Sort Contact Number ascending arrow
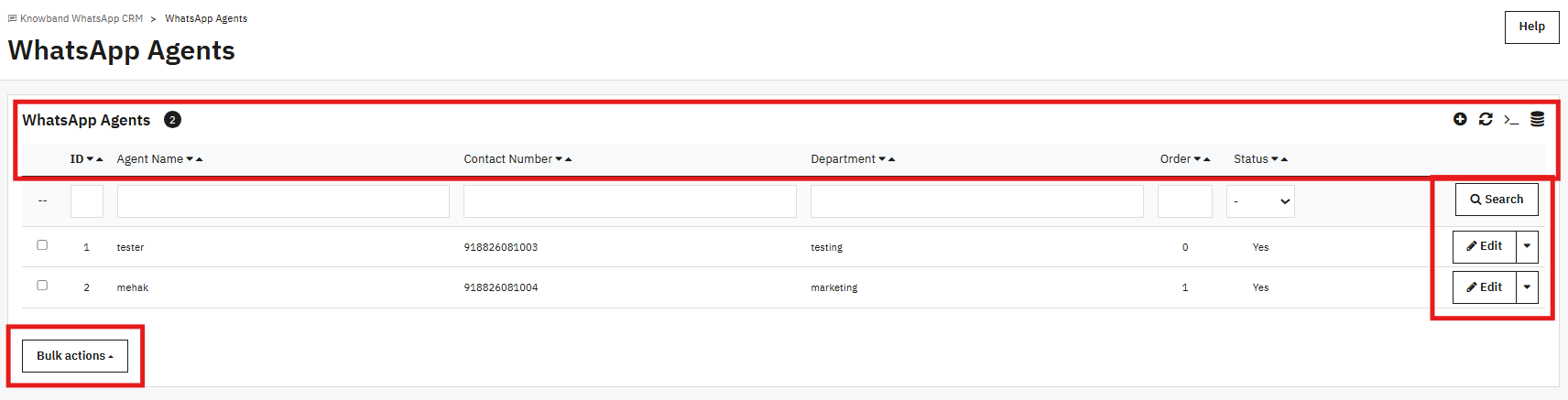 tap(569, 159)
